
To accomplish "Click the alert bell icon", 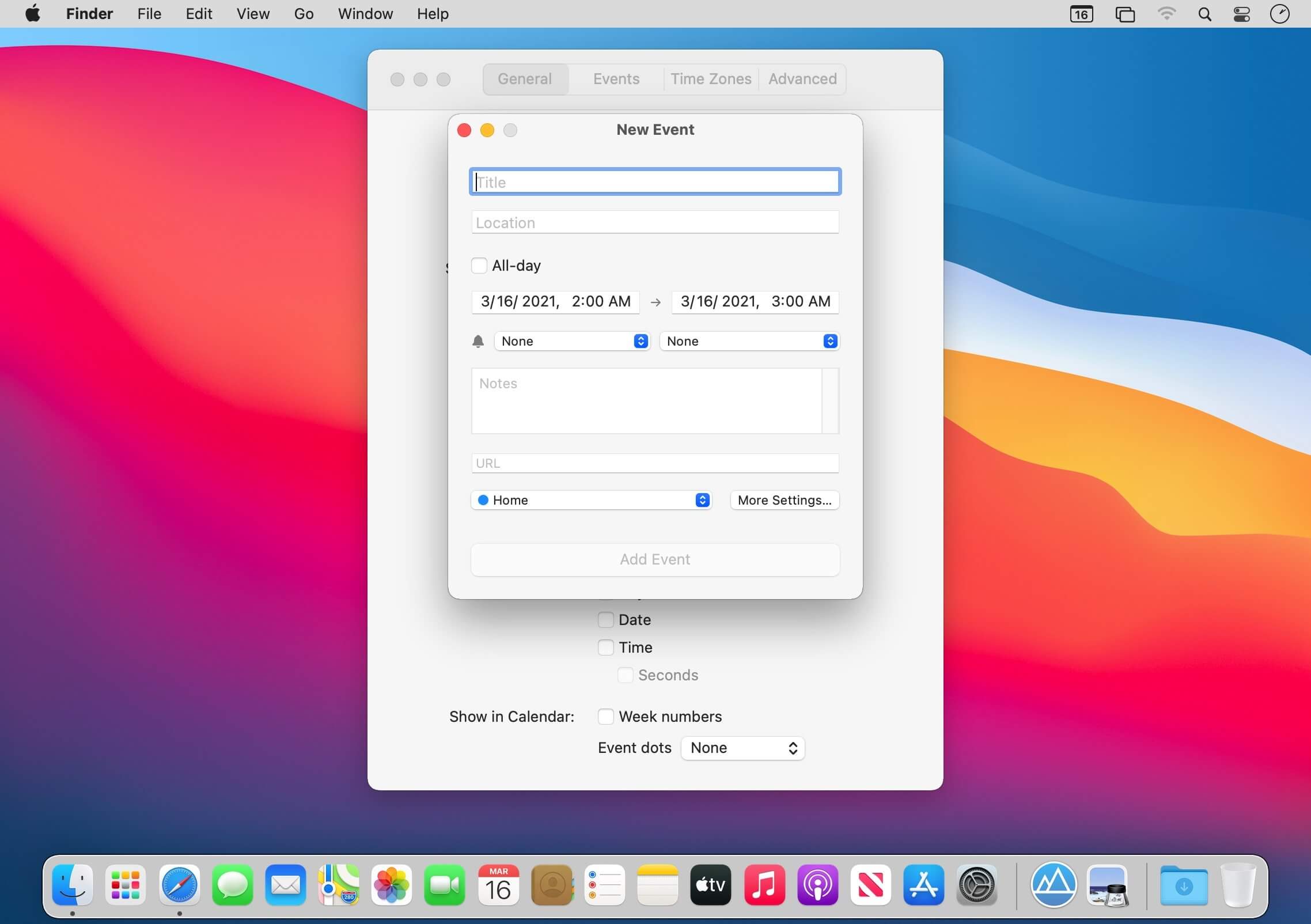I will [478, 342].
